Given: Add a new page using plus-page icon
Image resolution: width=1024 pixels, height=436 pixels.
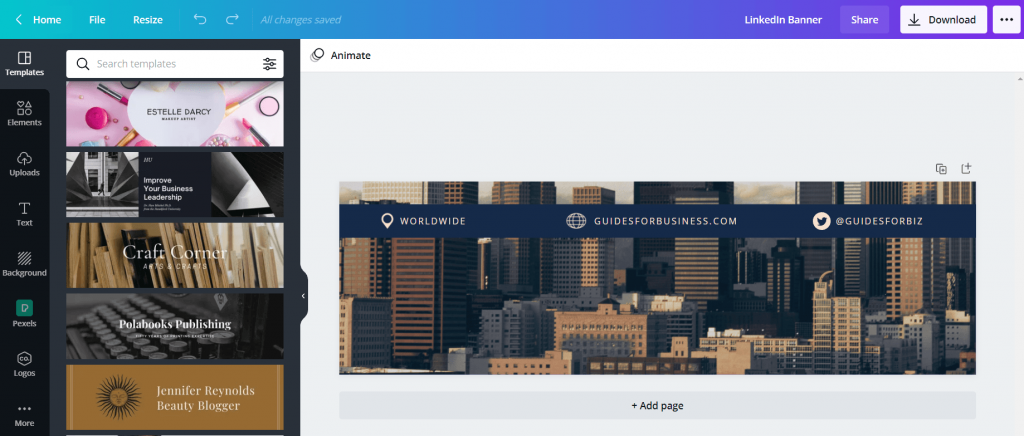Looking at the screenshot, I should click(x=966, y=169).
